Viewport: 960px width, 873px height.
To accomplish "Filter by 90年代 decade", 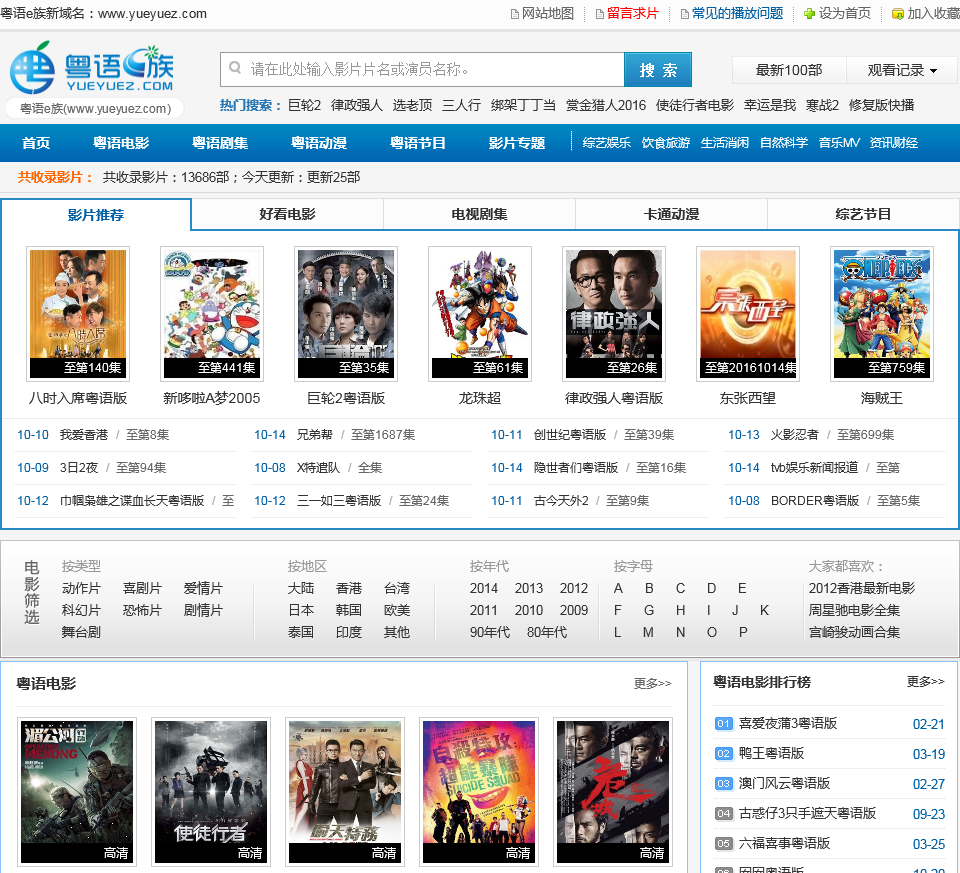I will click(490, 633).
